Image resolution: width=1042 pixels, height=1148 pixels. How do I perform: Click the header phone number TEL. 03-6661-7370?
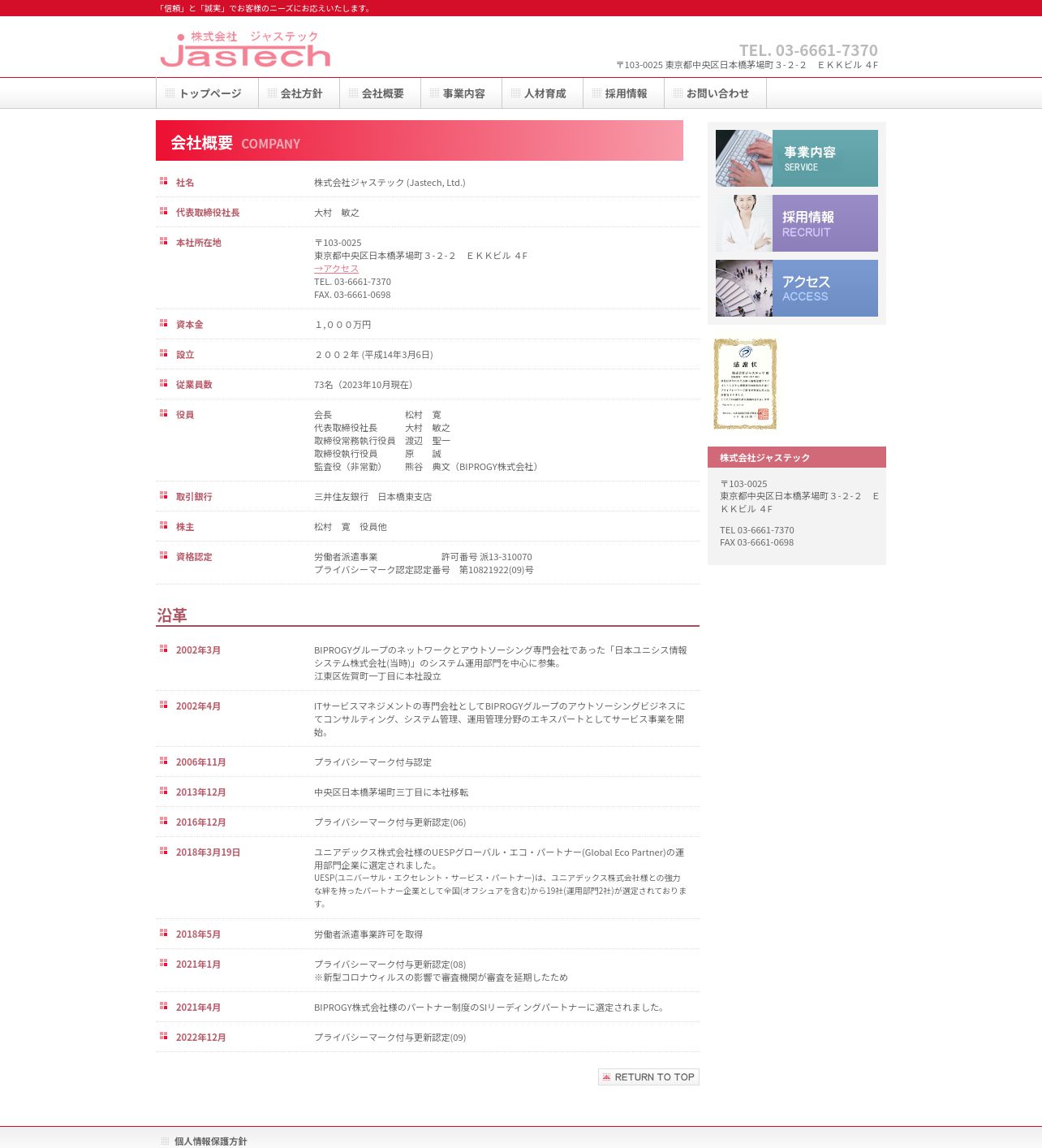(808, 50)
